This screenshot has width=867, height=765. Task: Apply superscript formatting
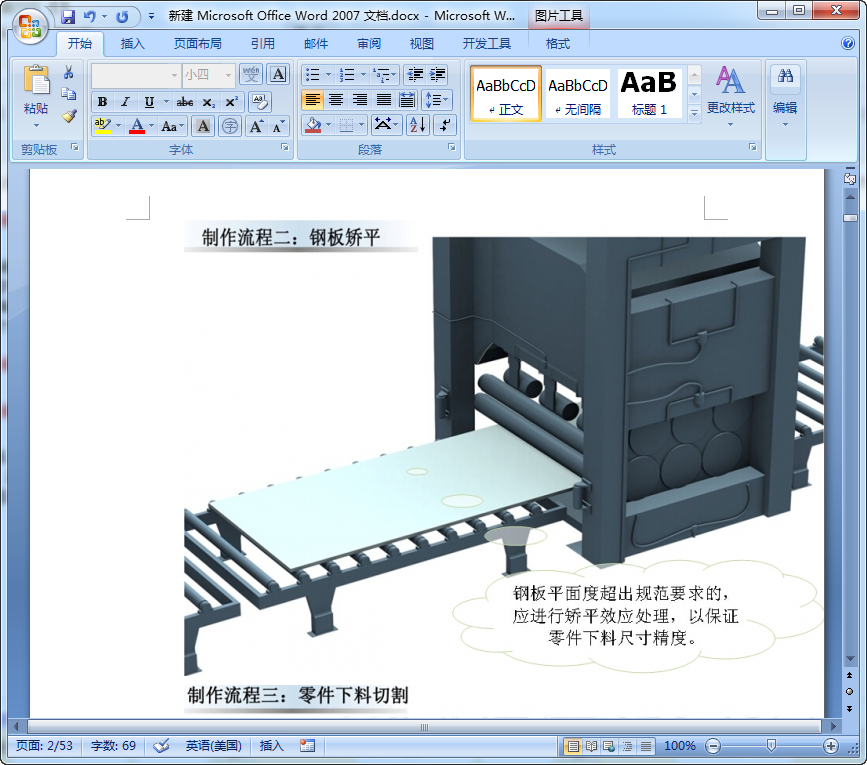[231, 102]
